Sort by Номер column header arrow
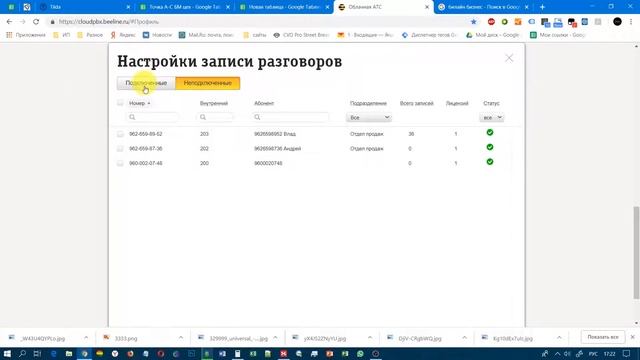This screenshot has width=640, height=360. pyautogui.click(x=149, y=103)
